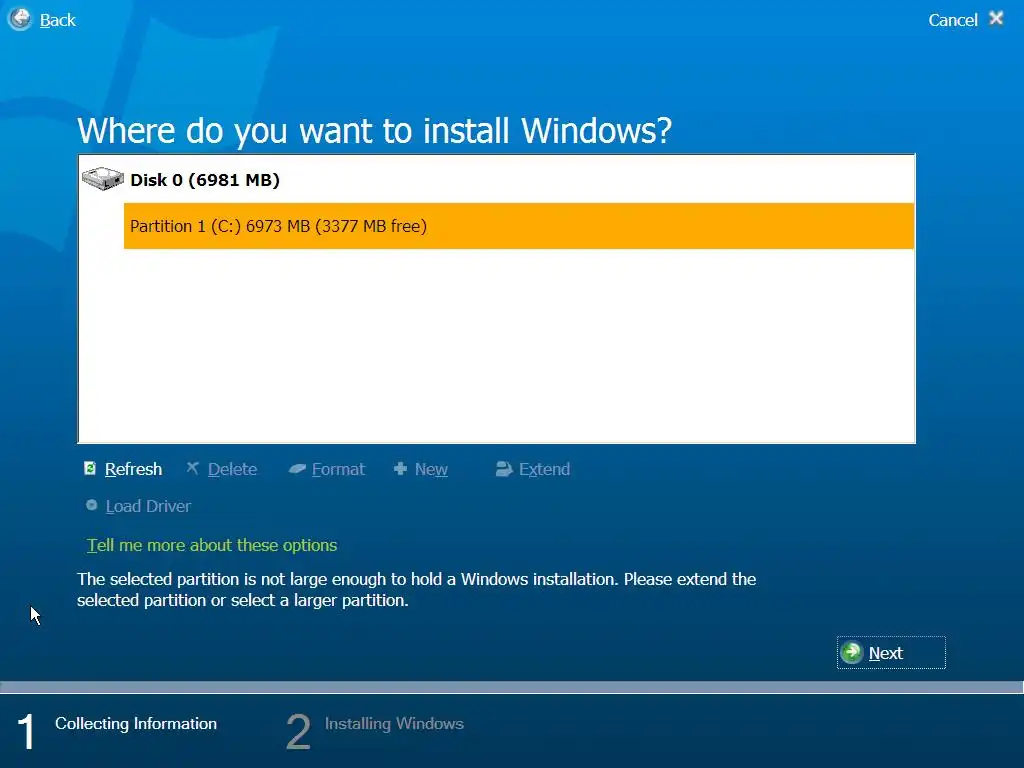1024x768 pixels.
Task: Click the Load Driver disc icon
Action: point(91,505)
